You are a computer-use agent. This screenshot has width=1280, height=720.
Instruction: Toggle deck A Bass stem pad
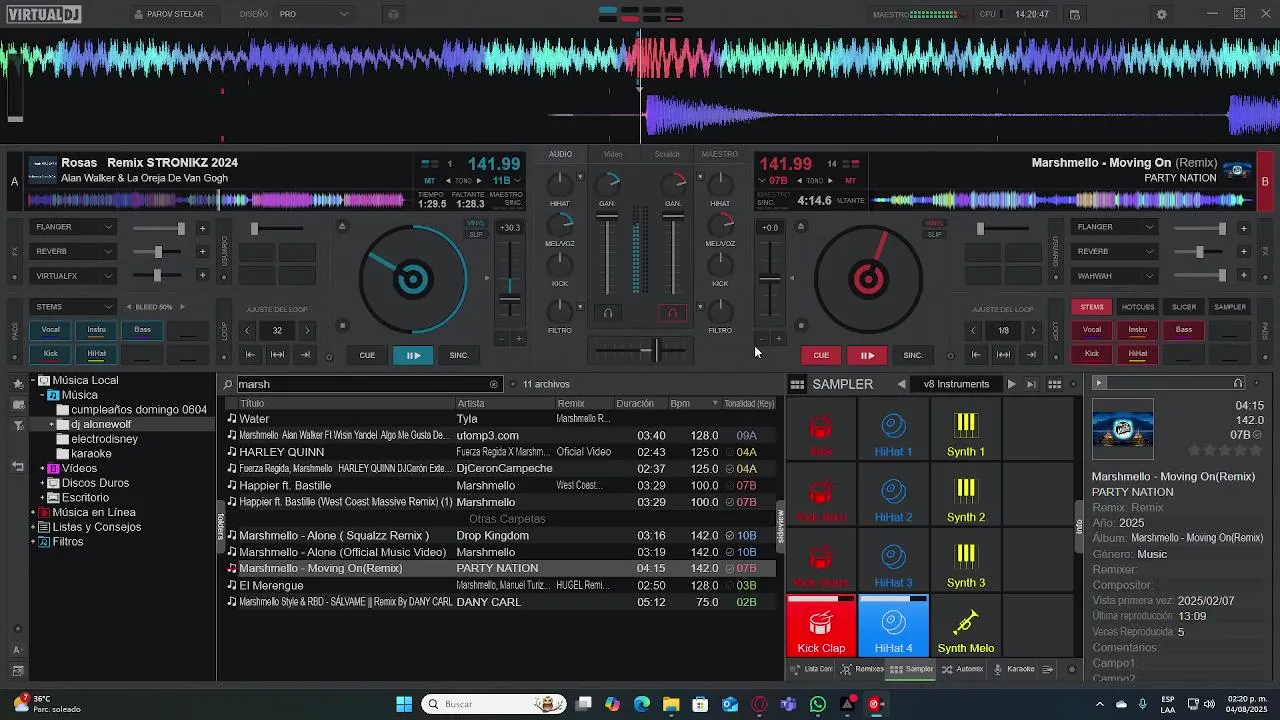click(x=143, y=330)
